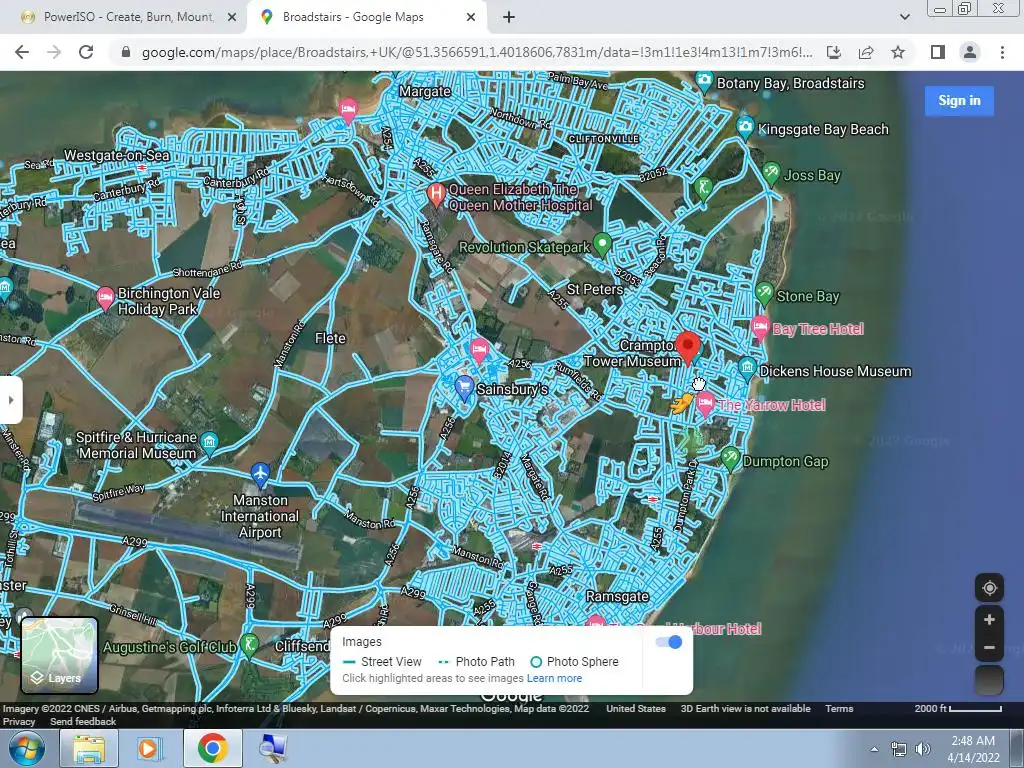This screenshot has height=768, width=1024.
Task: Click the Ramsgate town label
Action: [x=617, y=596]
